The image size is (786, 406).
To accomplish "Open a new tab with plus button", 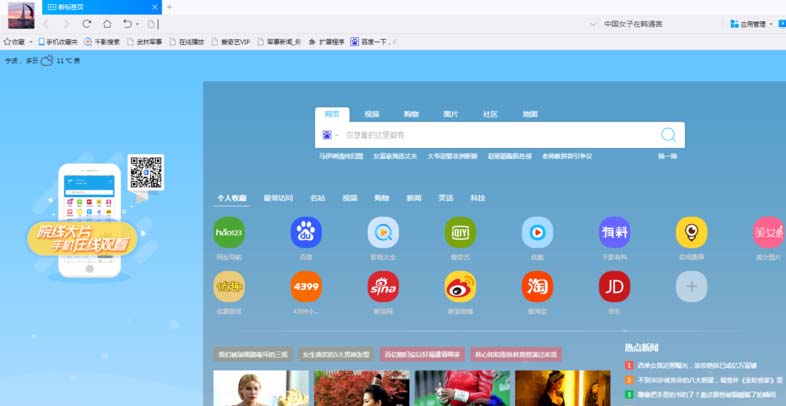I will pyautogui.click(x=169, y=7).
